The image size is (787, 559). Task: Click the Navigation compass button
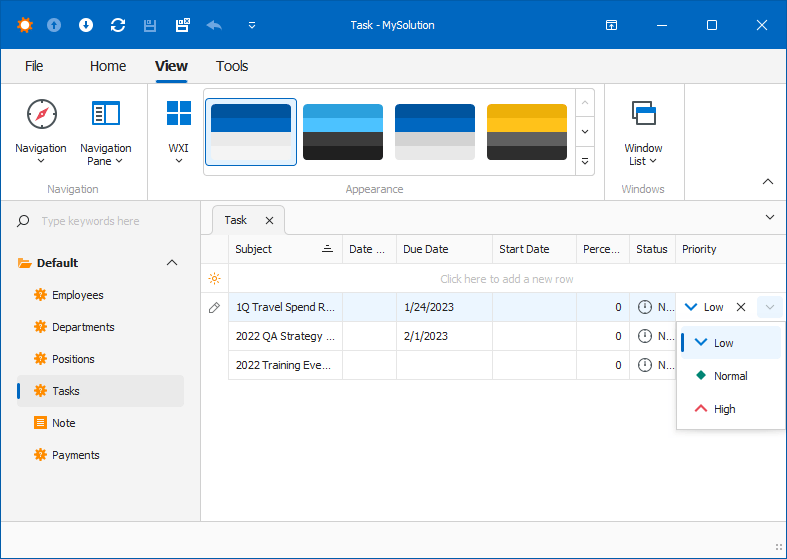tap(41, 131)
